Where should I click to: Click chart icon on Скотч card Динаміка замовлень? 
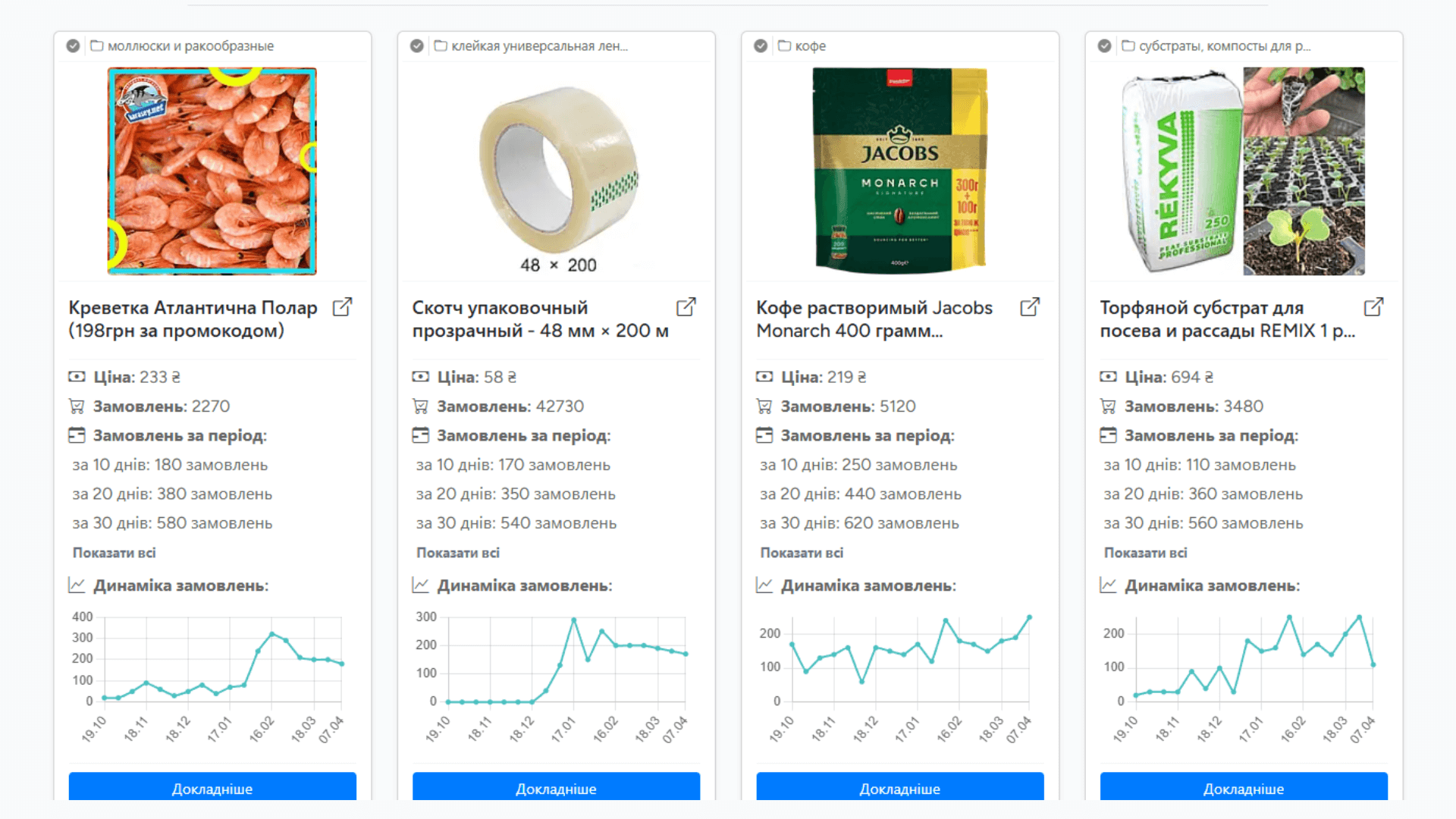point(420,585)
